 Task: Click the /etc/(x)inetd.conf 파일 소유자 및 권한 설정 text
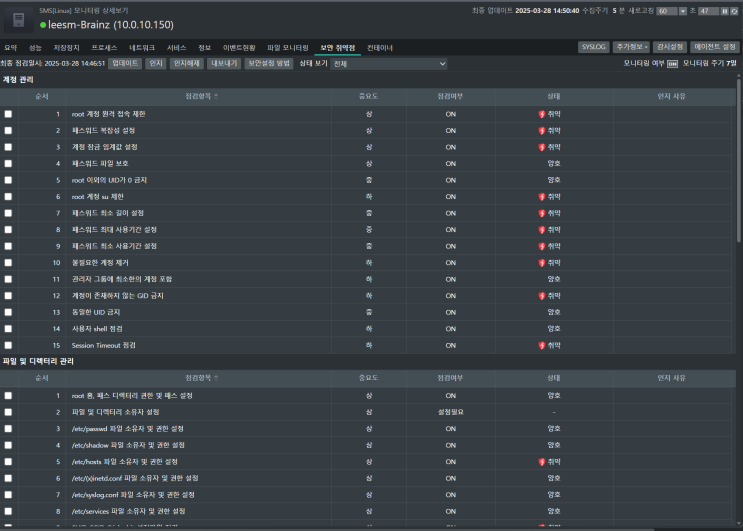coord(135,478)
